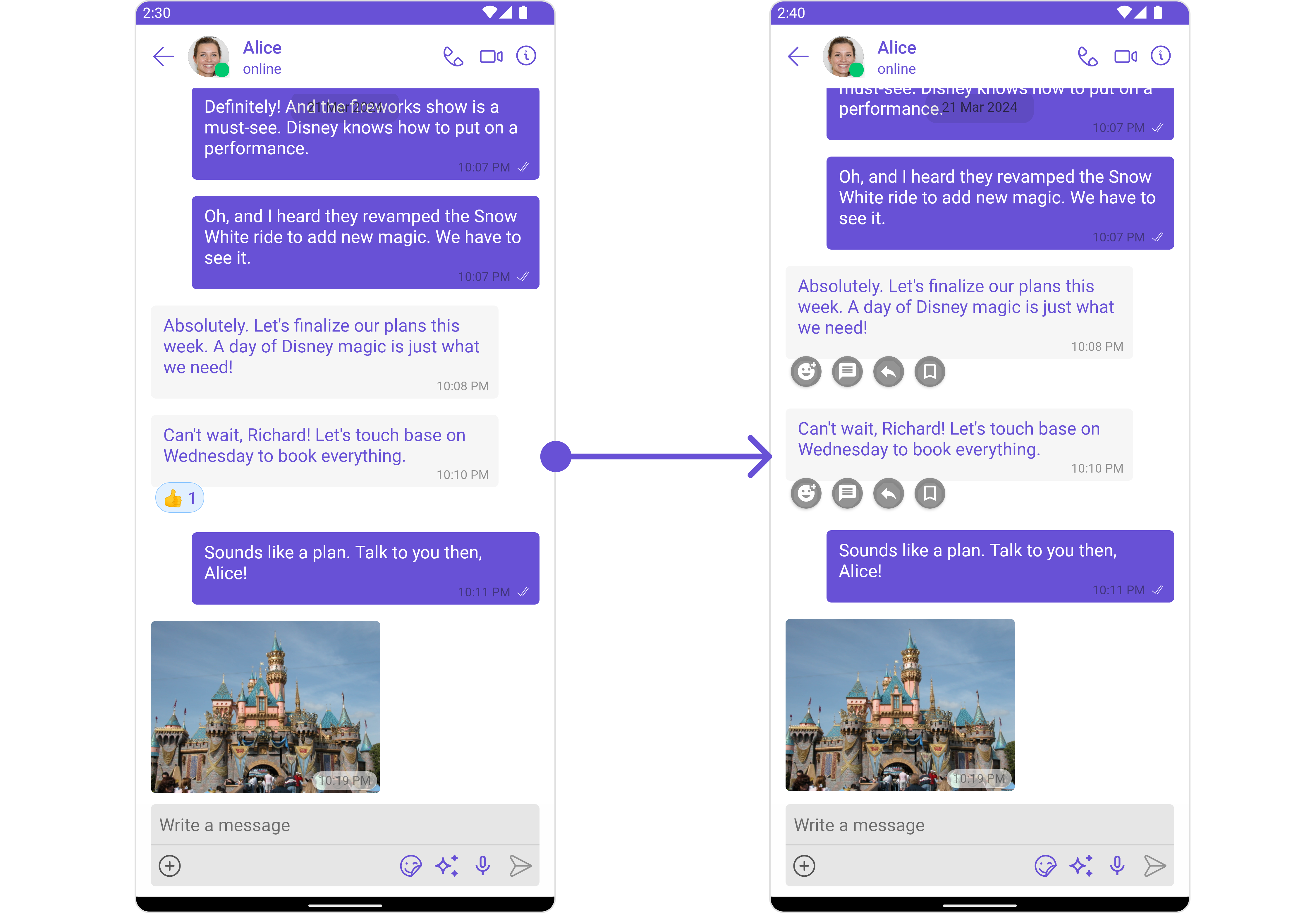Open message thread on the 'Absolutely' bubble
Viewport: 1316px width, 913px height.
[x=847, y=372]
